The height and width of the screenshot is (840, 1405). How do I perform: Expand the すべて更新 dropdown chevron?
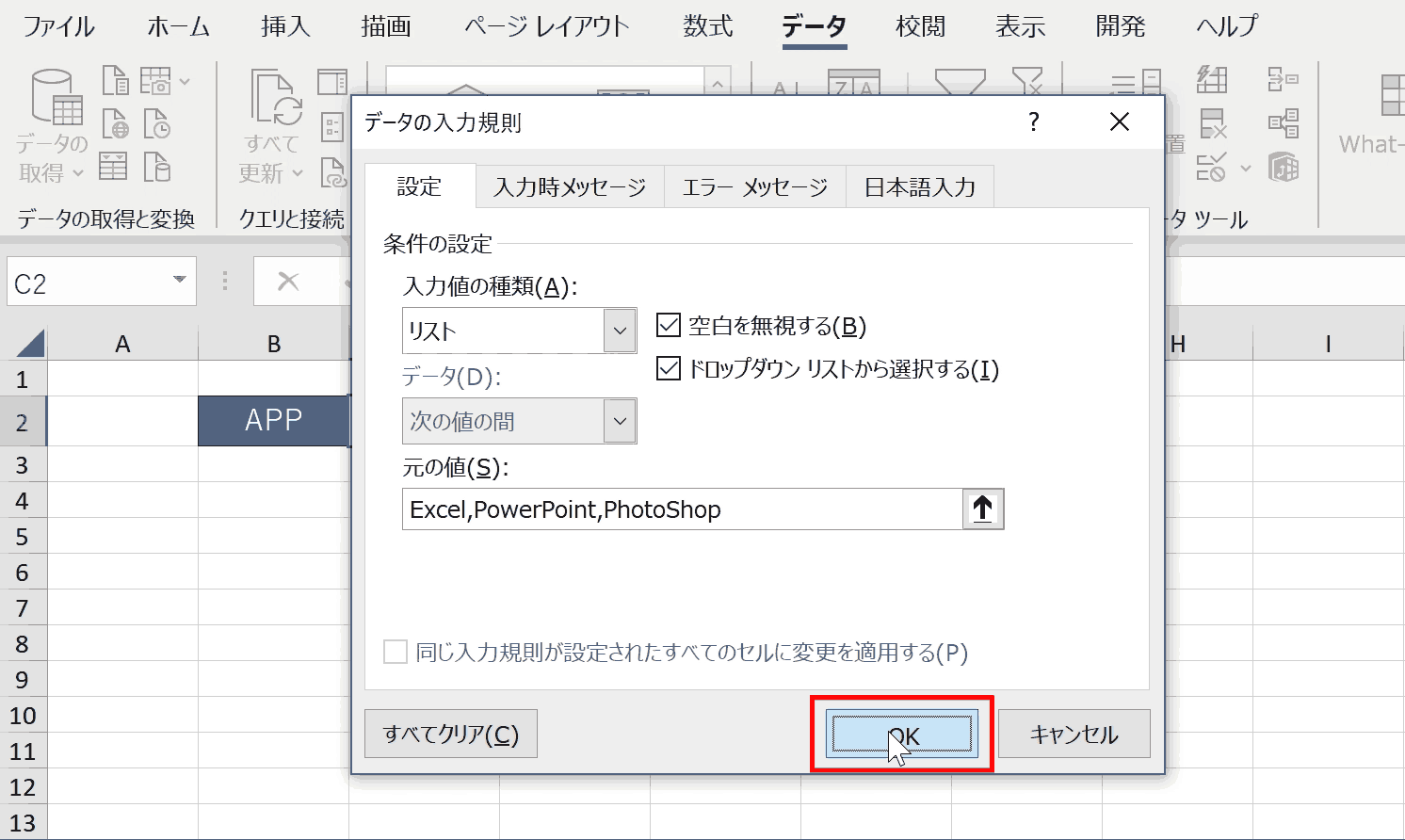(x=298, y=173)
